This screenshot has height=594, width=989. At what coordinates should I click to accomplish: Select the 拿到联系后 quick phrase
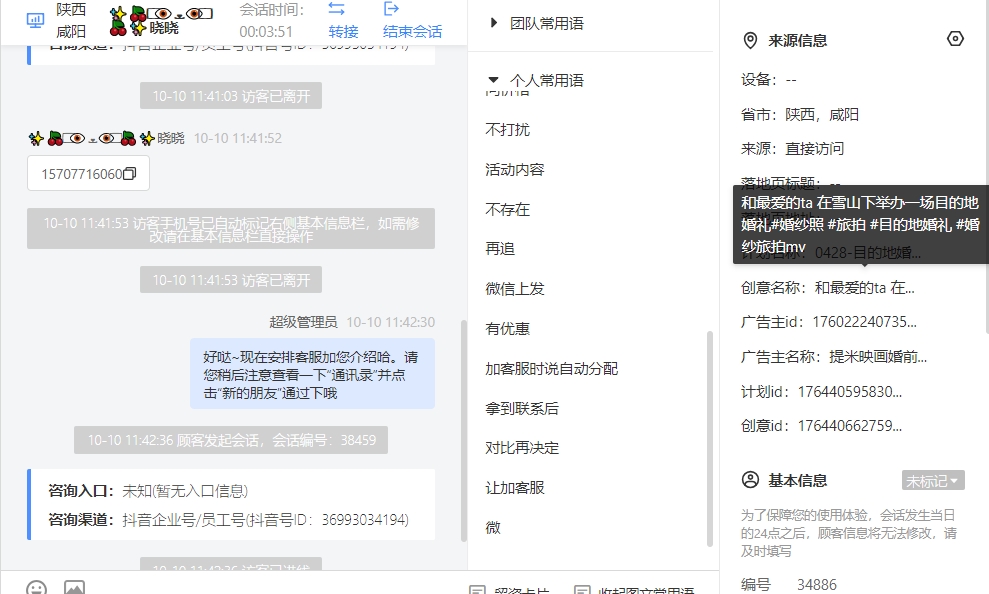522,409
